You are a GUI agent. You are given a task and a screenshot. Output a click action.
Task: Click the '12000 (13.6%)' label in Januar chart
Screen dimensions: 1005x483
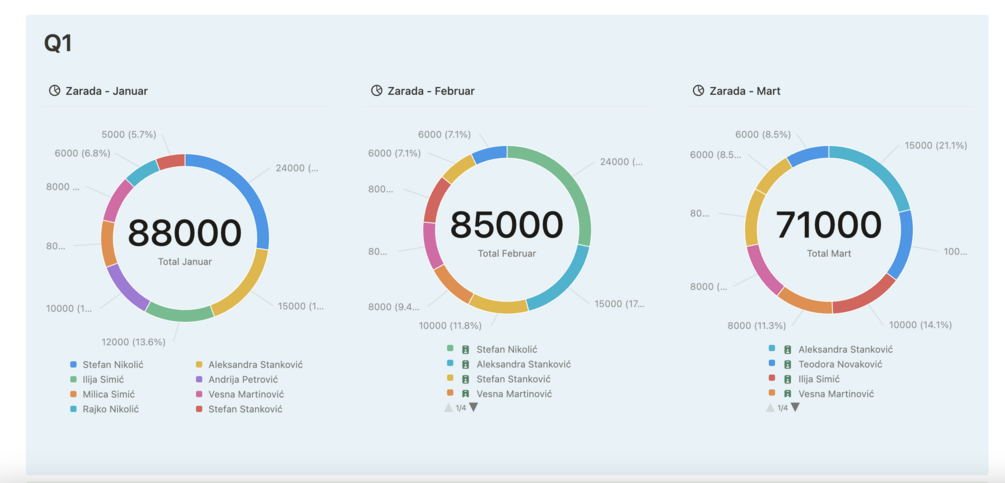pos(133,341)
